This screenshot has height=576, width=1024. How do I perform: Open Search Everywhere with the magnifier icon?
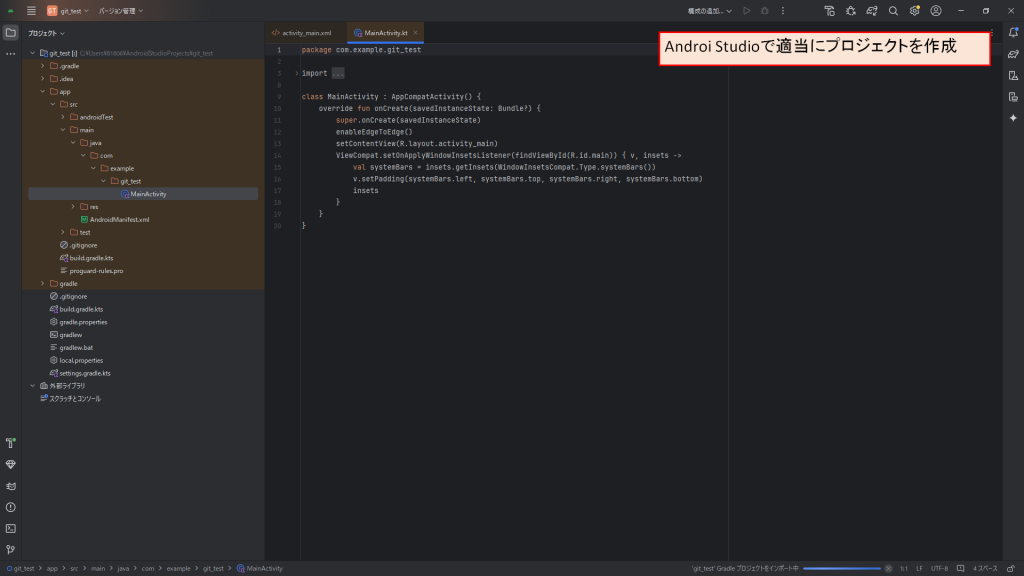click(x=893, y=9)
